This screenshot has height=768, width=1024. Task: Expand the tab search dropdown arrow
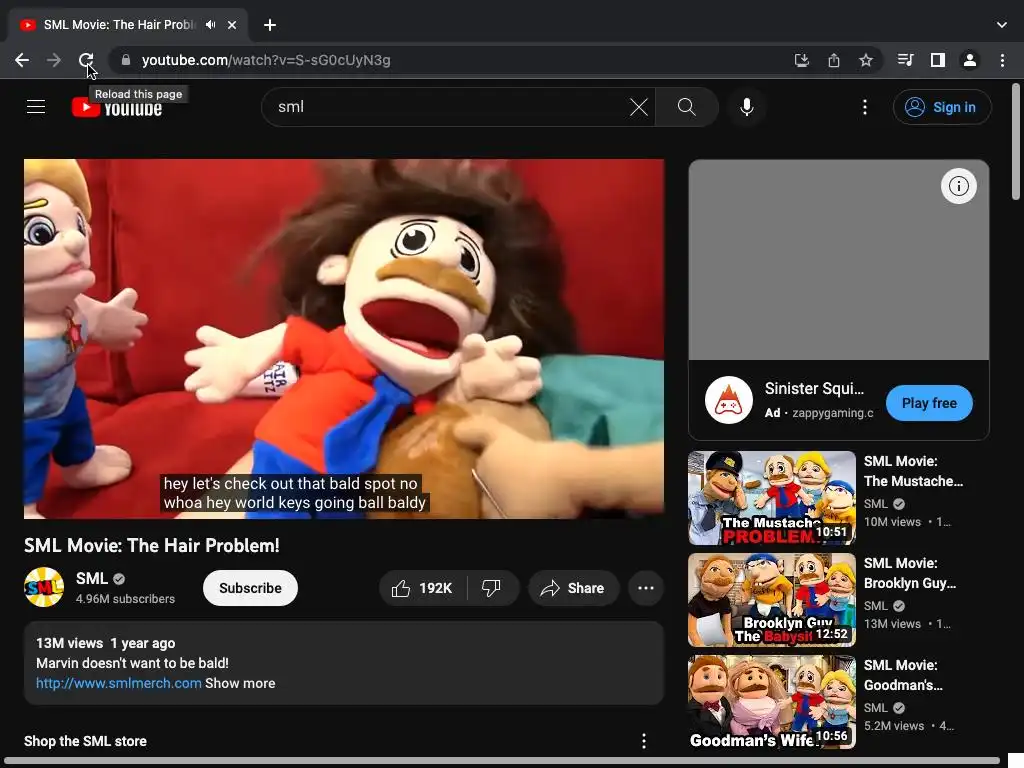click(x=1002, y=25)
